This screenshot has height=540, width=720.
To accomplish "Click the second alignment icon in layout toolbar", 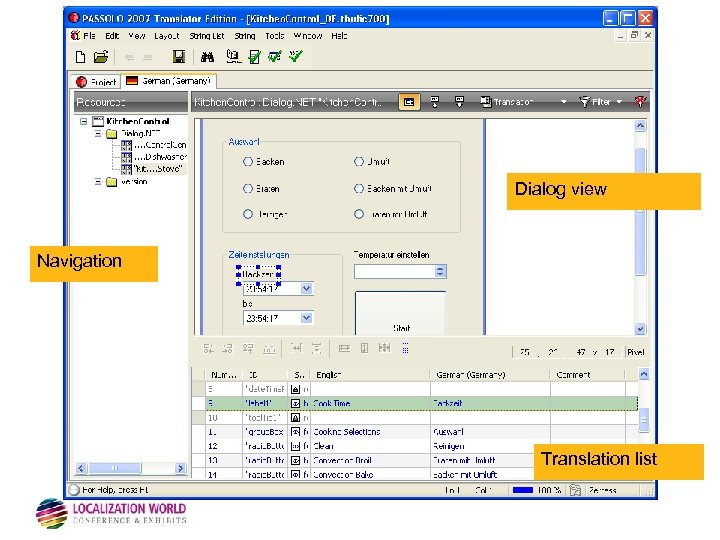I will [x=228, y=349].
